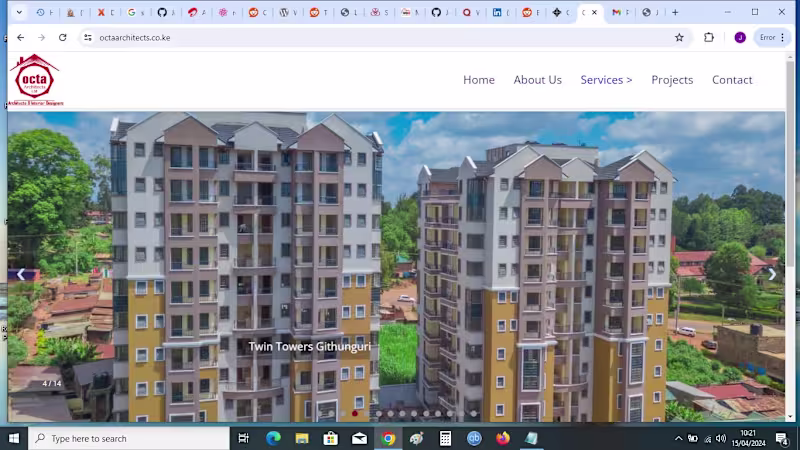Screen dimensions: 800x450
Task: Open the Chrome Error menu button
Action: (x=772, y=37)
